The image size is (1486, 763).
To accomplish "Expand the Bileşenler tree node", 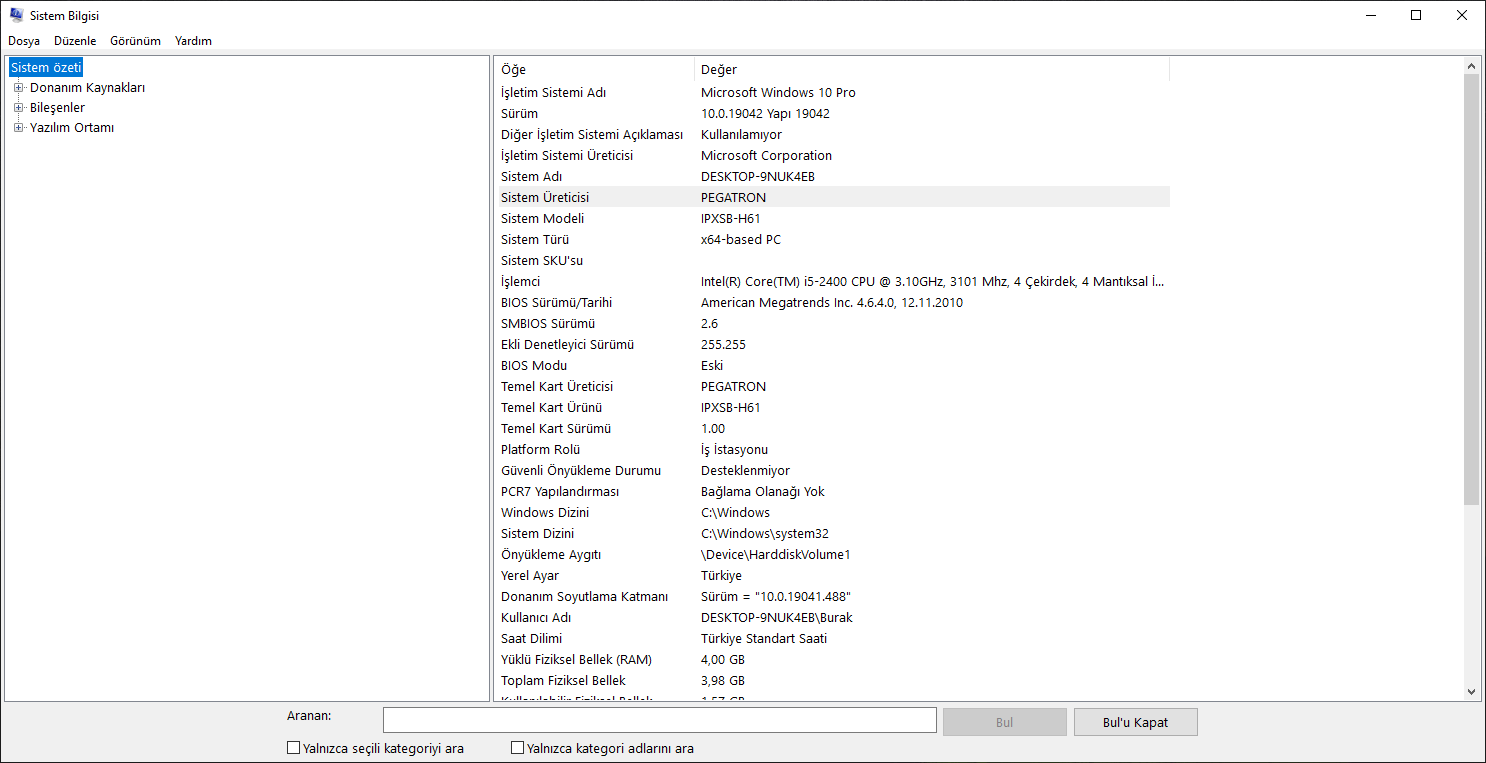I will pyautogui.click(x=18, y=107).
